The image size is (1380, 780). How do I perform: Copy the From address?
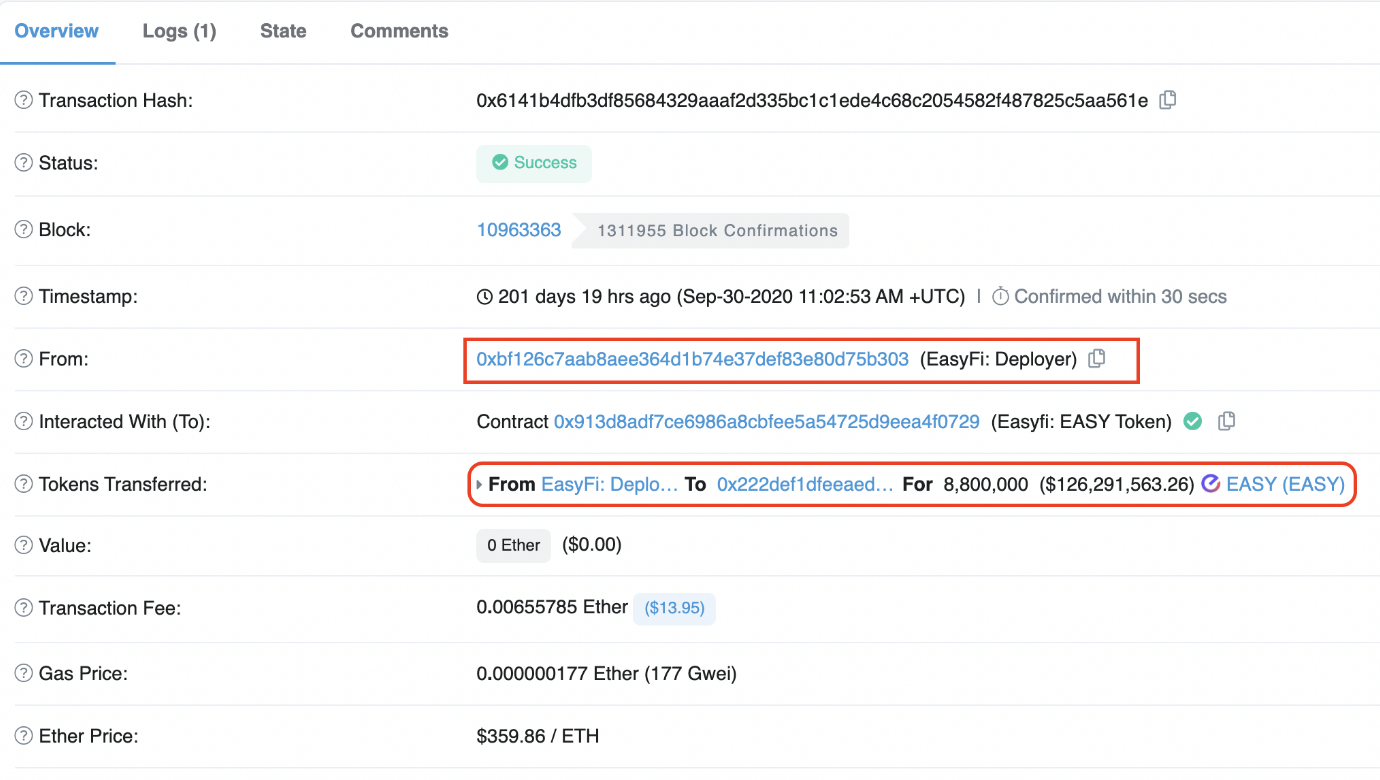[x=1097, y=359]
